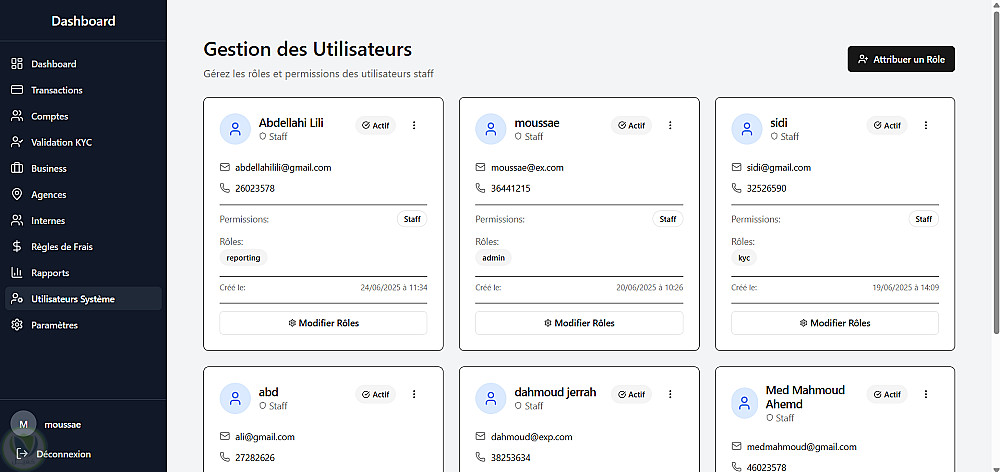Log out using the Déconnexion link
Viewport: 1000px width, 472px height.
[x=62, y=454]
